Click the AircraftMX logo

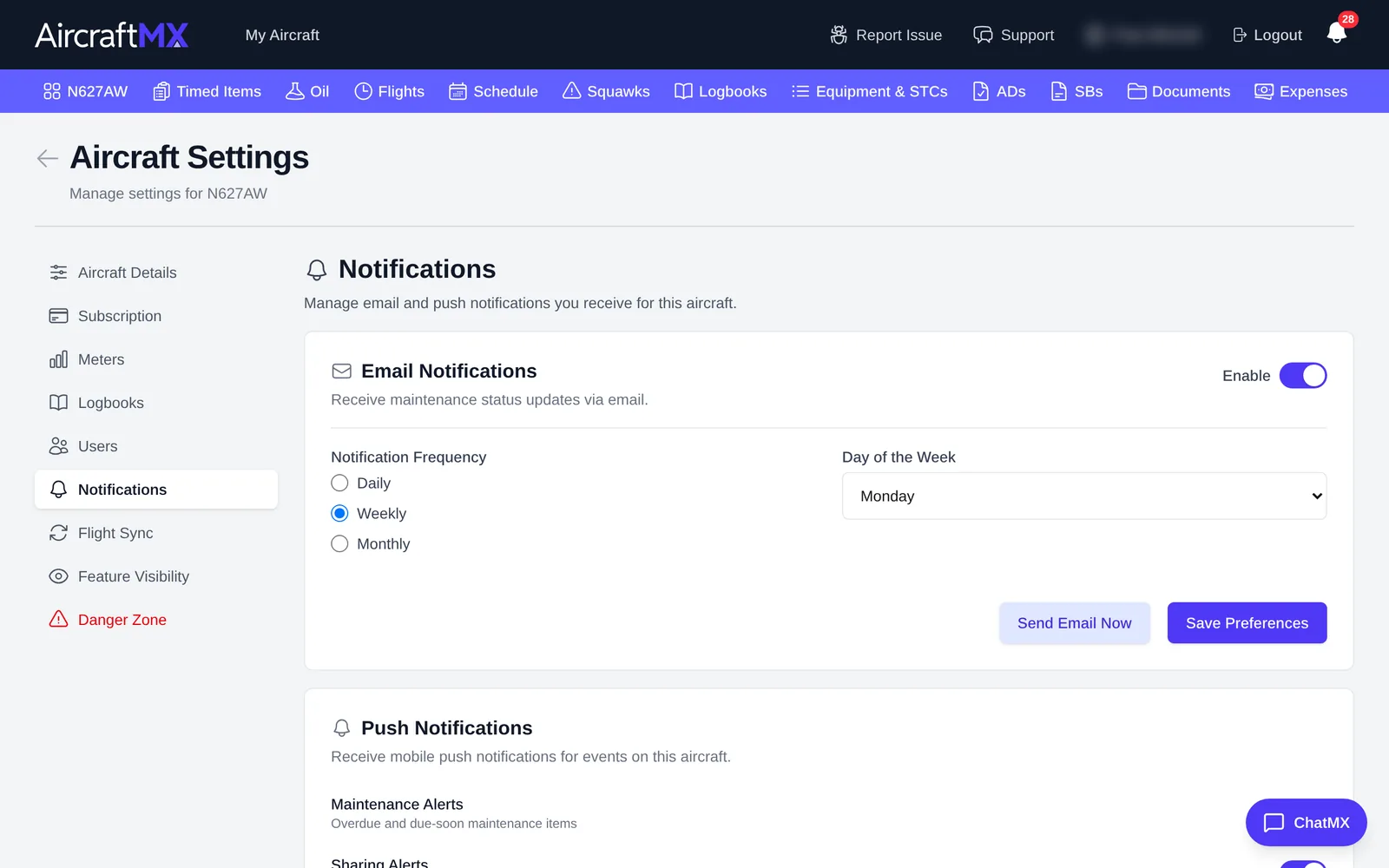click(112, 35)
